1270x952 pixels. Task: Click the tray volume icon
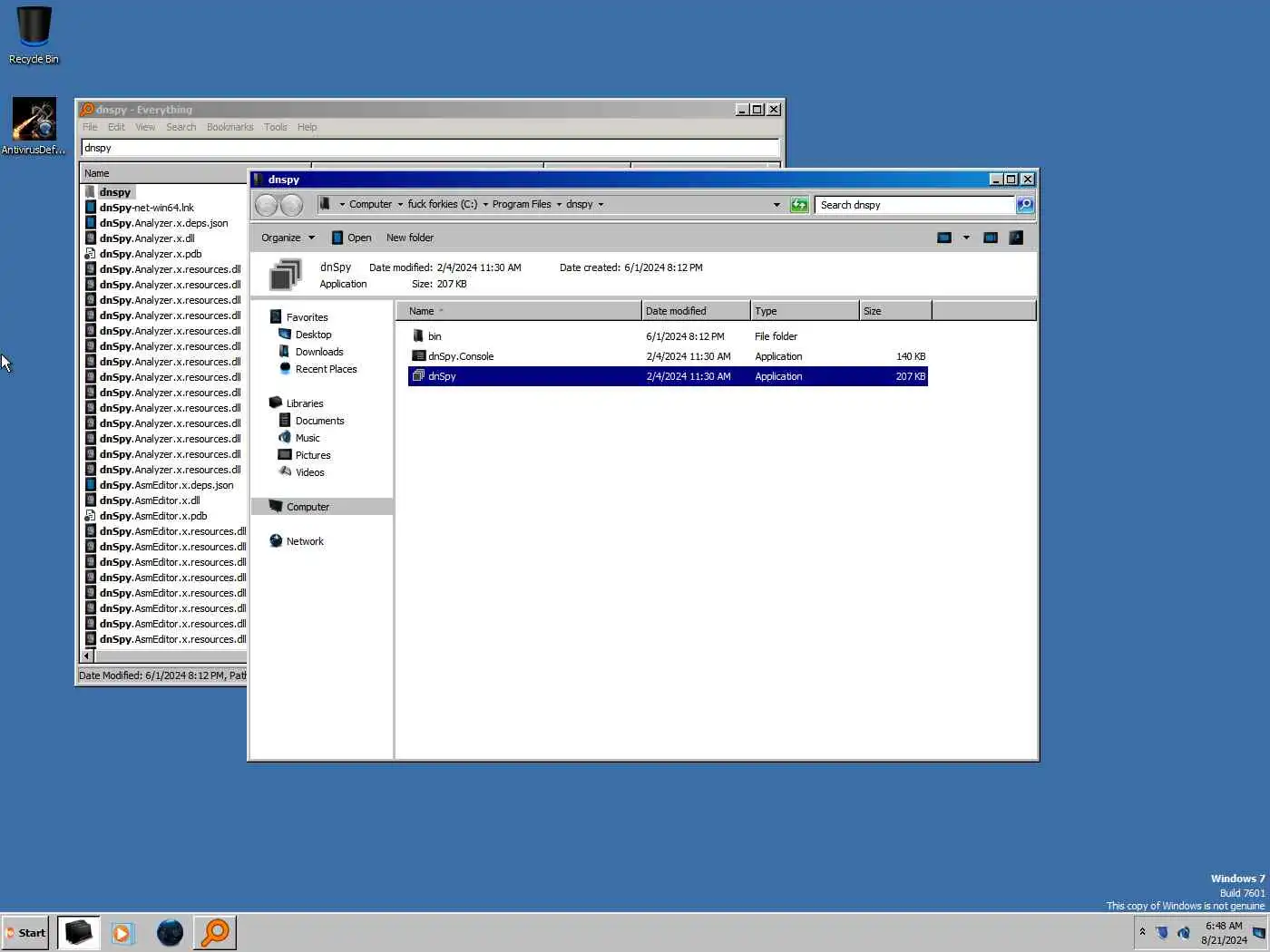pyautogui.click(x=1183, y=932)
